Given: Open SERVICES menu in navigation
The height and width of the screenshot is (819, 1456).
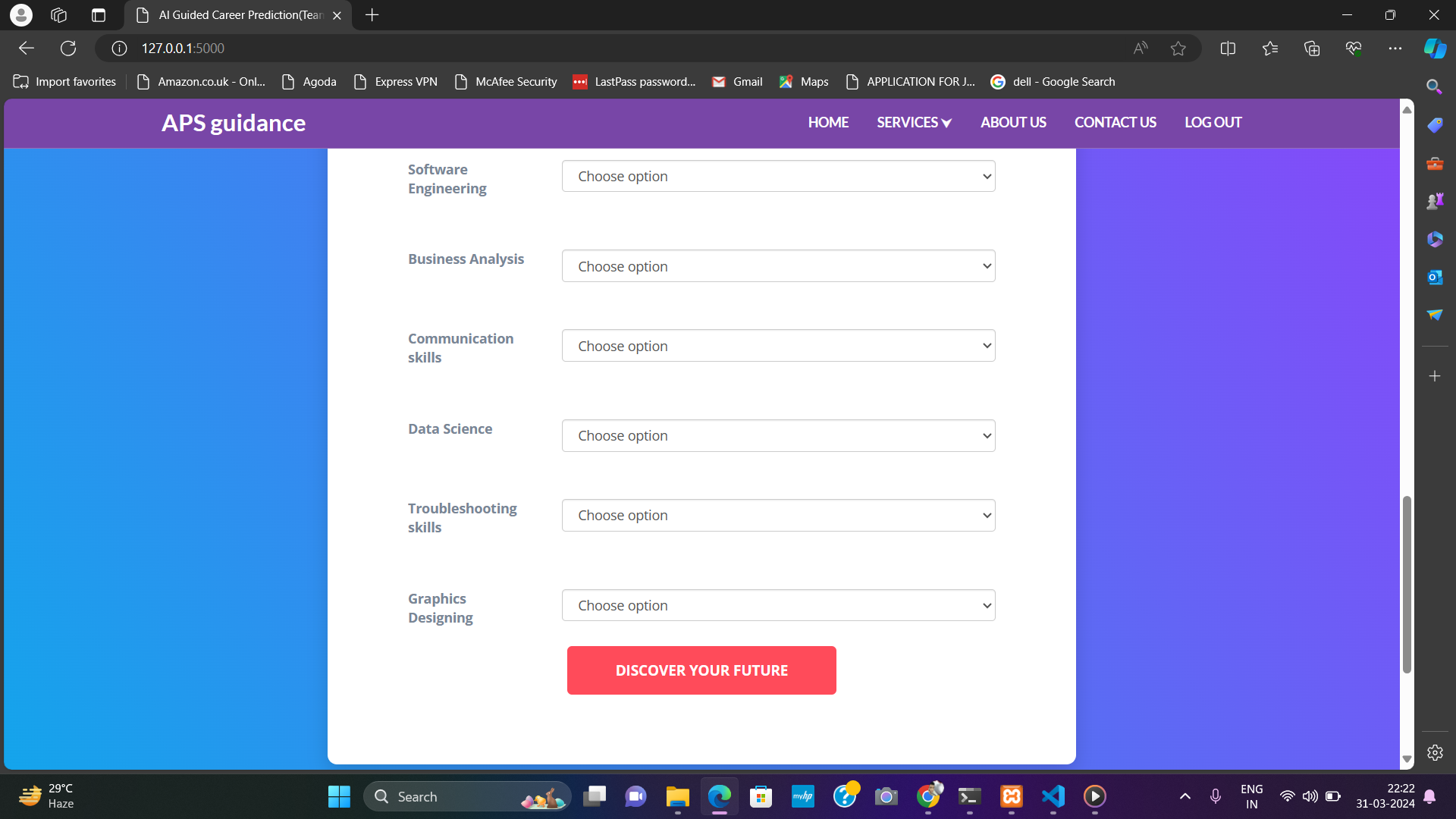Looking at the screenshot, I should point(913,122).
